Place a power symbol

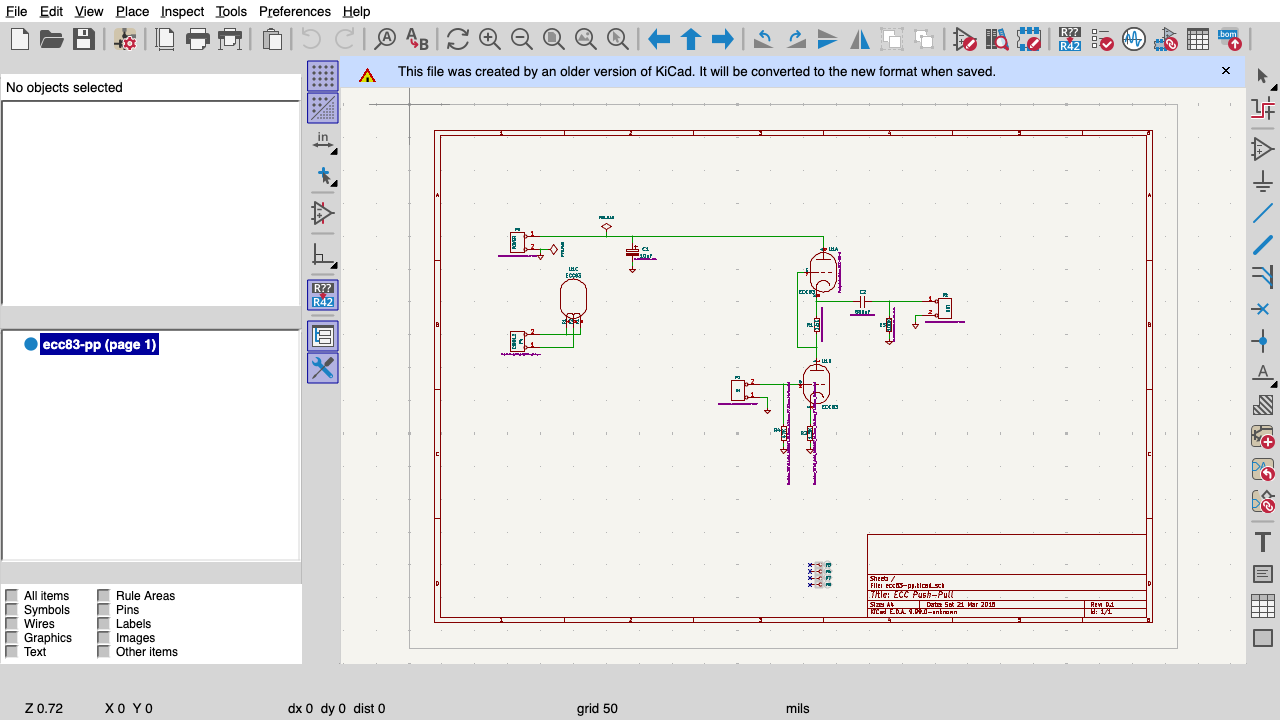1263,182
